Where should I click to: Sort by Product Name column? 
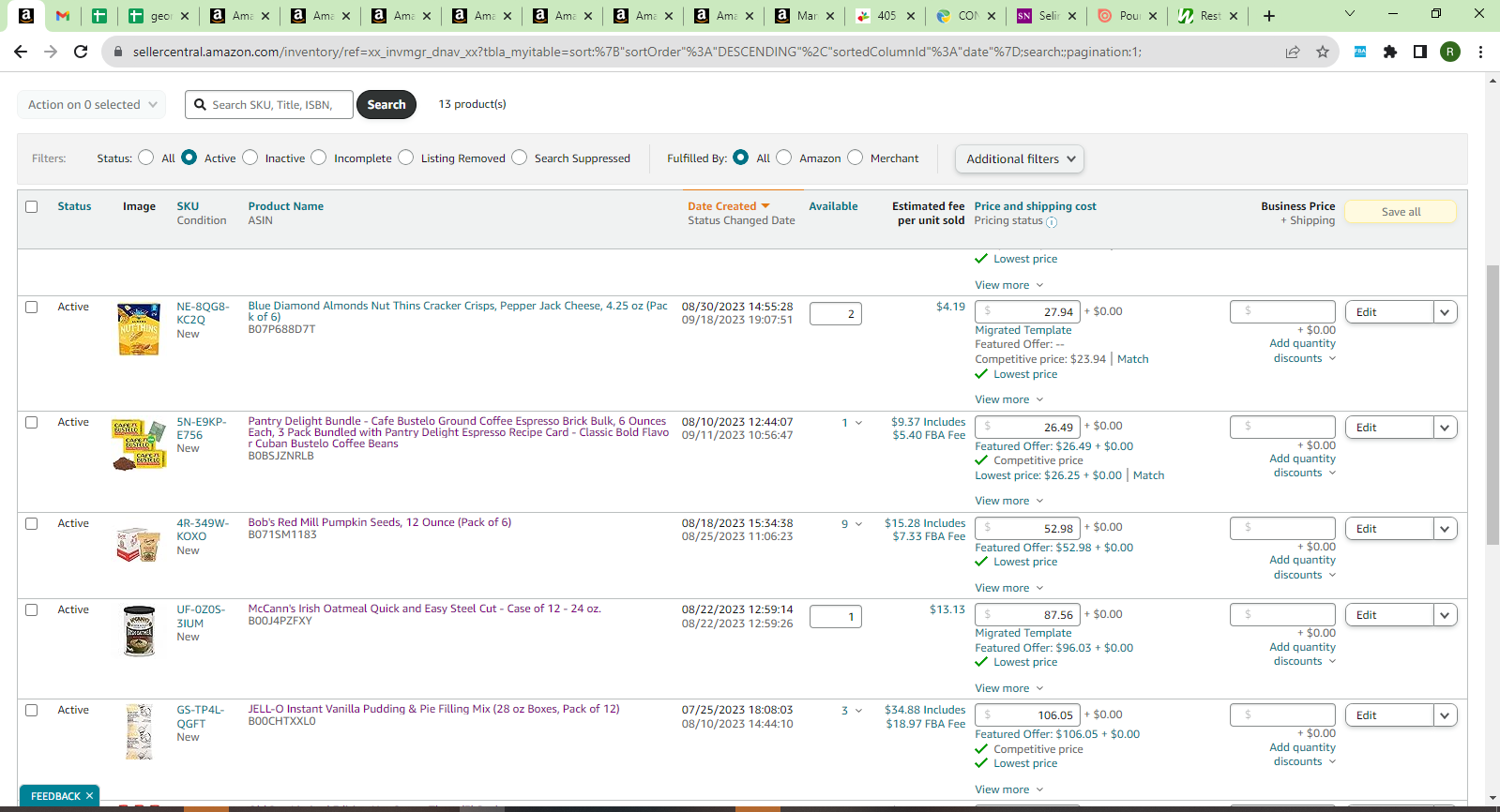(286, 206)
